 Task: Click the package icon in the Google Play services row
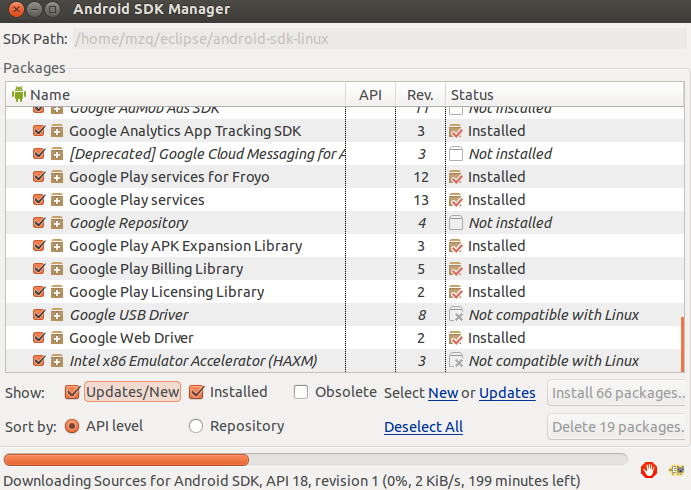click(x=57, y=200)
